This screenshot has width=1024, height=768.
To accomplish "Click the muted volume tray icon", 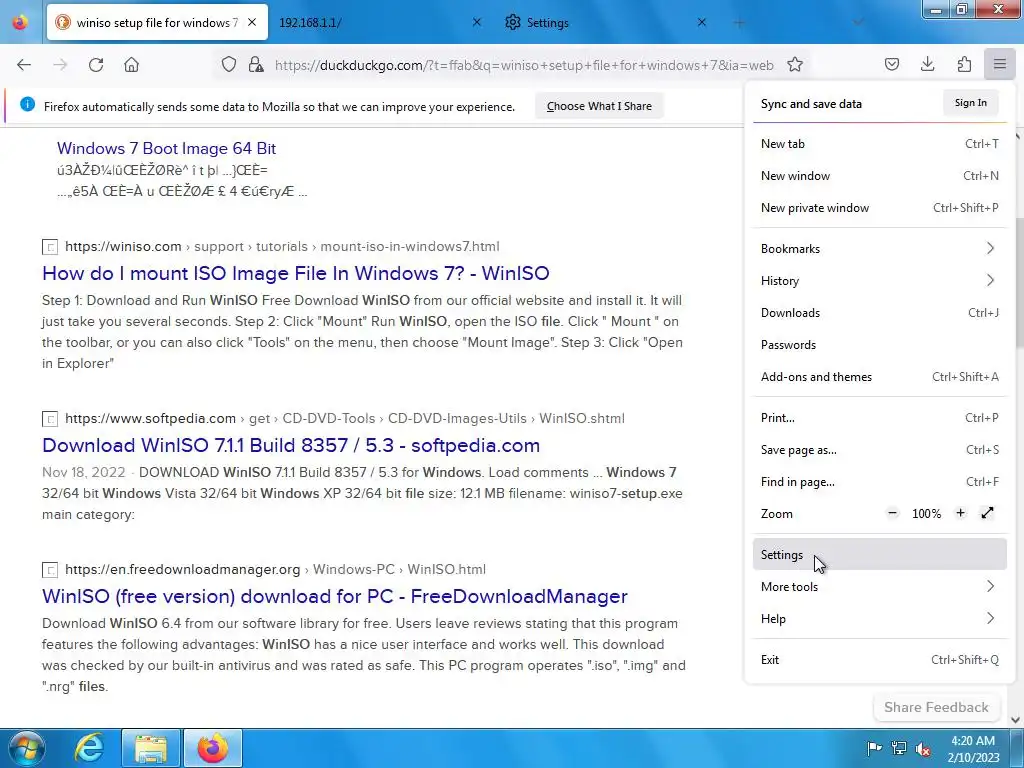I will 923,748.
